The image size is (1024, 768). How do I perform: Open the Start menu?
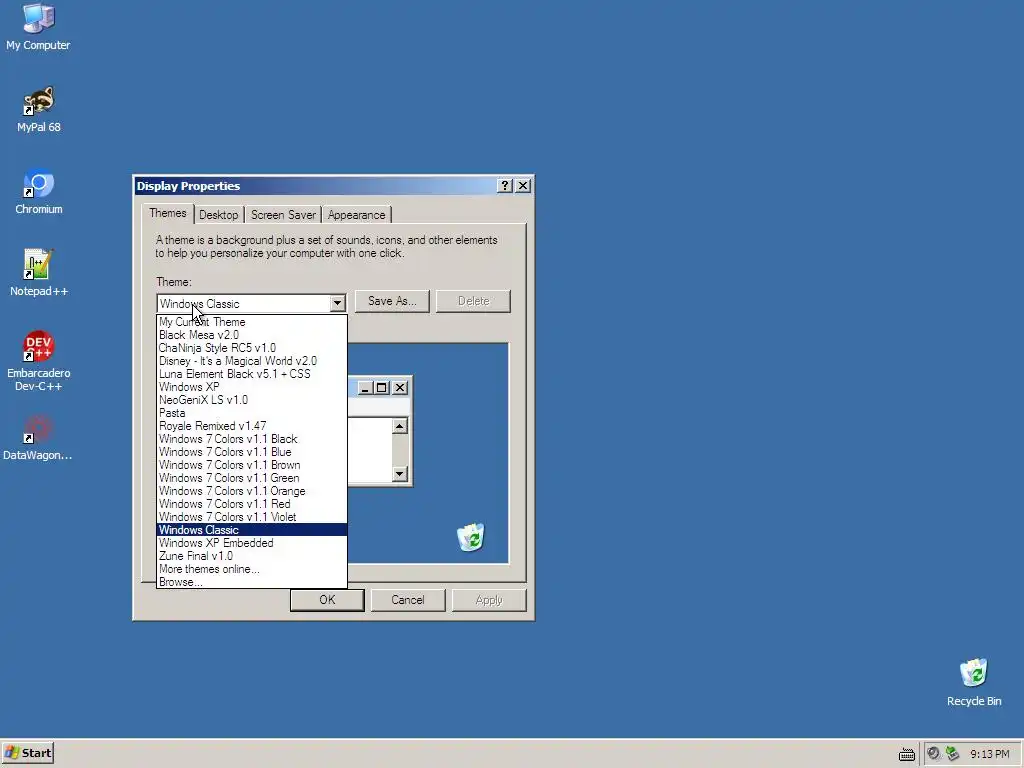pyautogui.click(x=28, y=753)
